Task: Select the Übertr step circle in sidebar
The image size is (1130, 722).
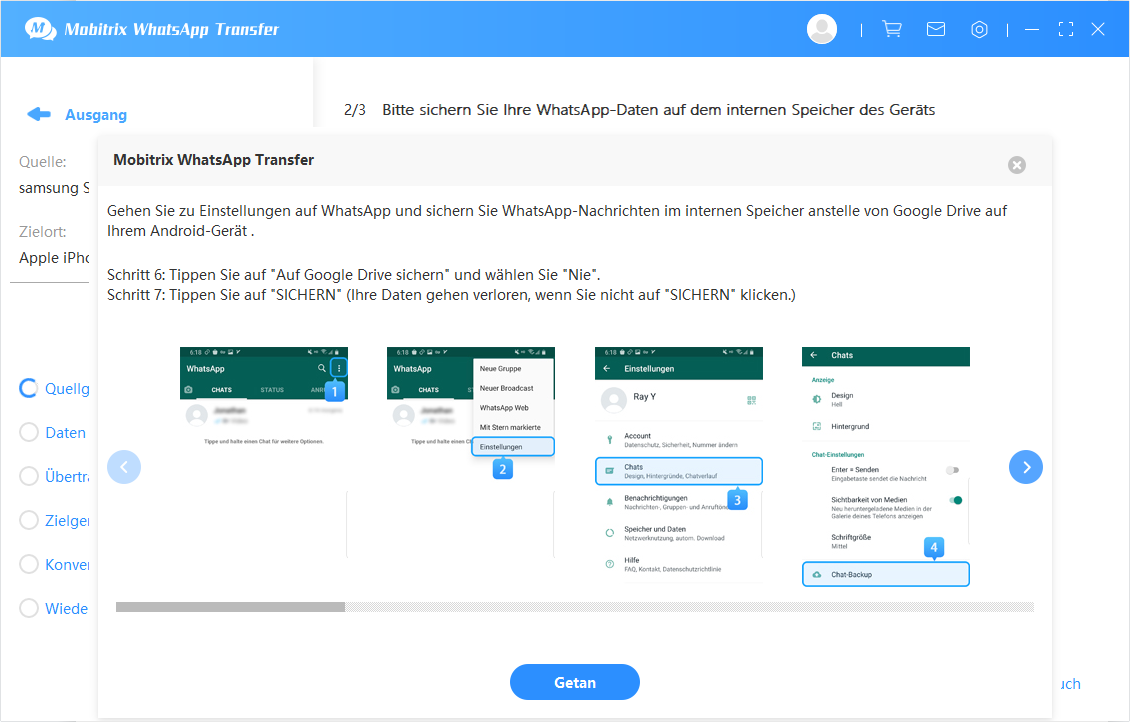Action: click(29, 476)
